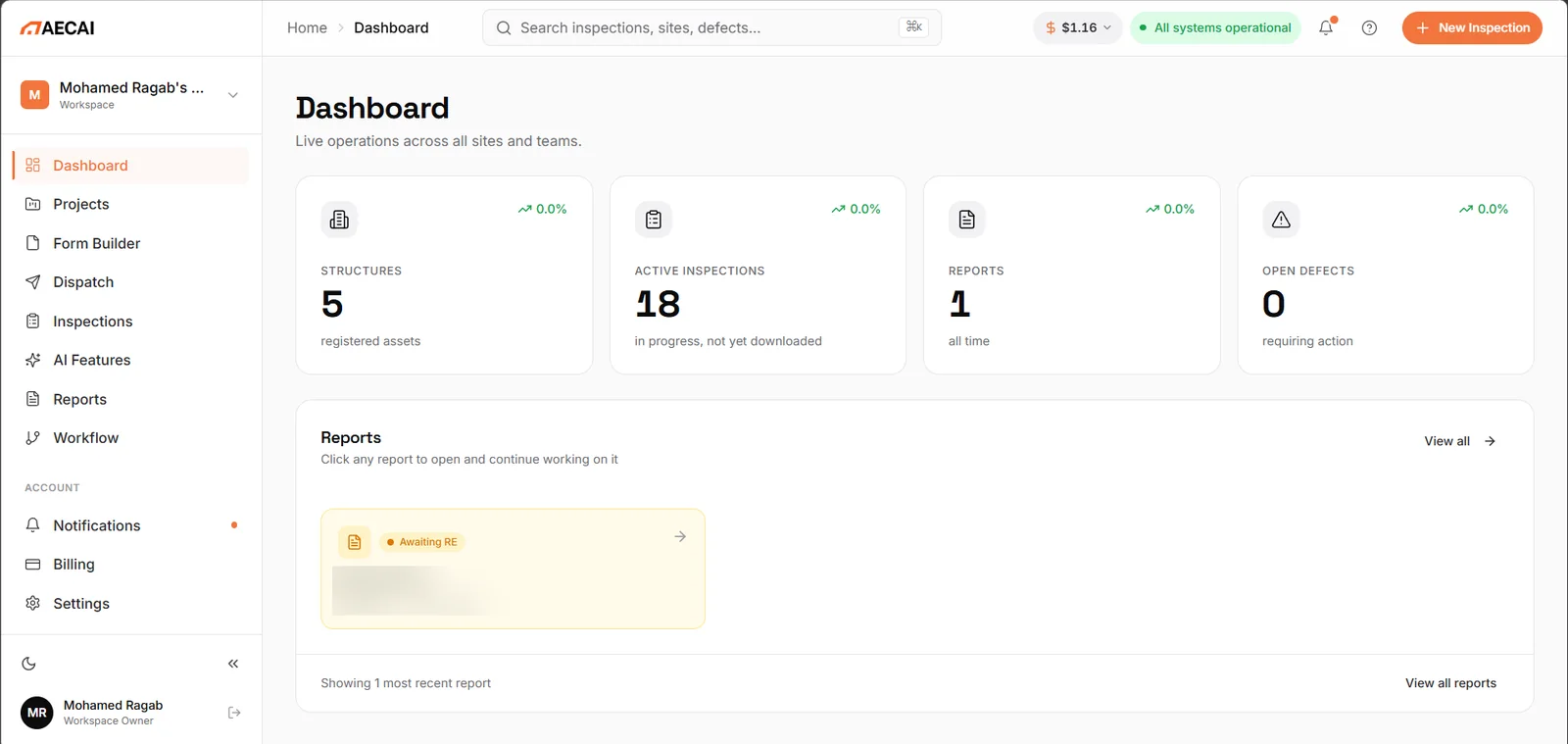Image resolution: width=1568 pixels, height=744 pixels.
Task: Click the View all link
Action: [1460, 441]
